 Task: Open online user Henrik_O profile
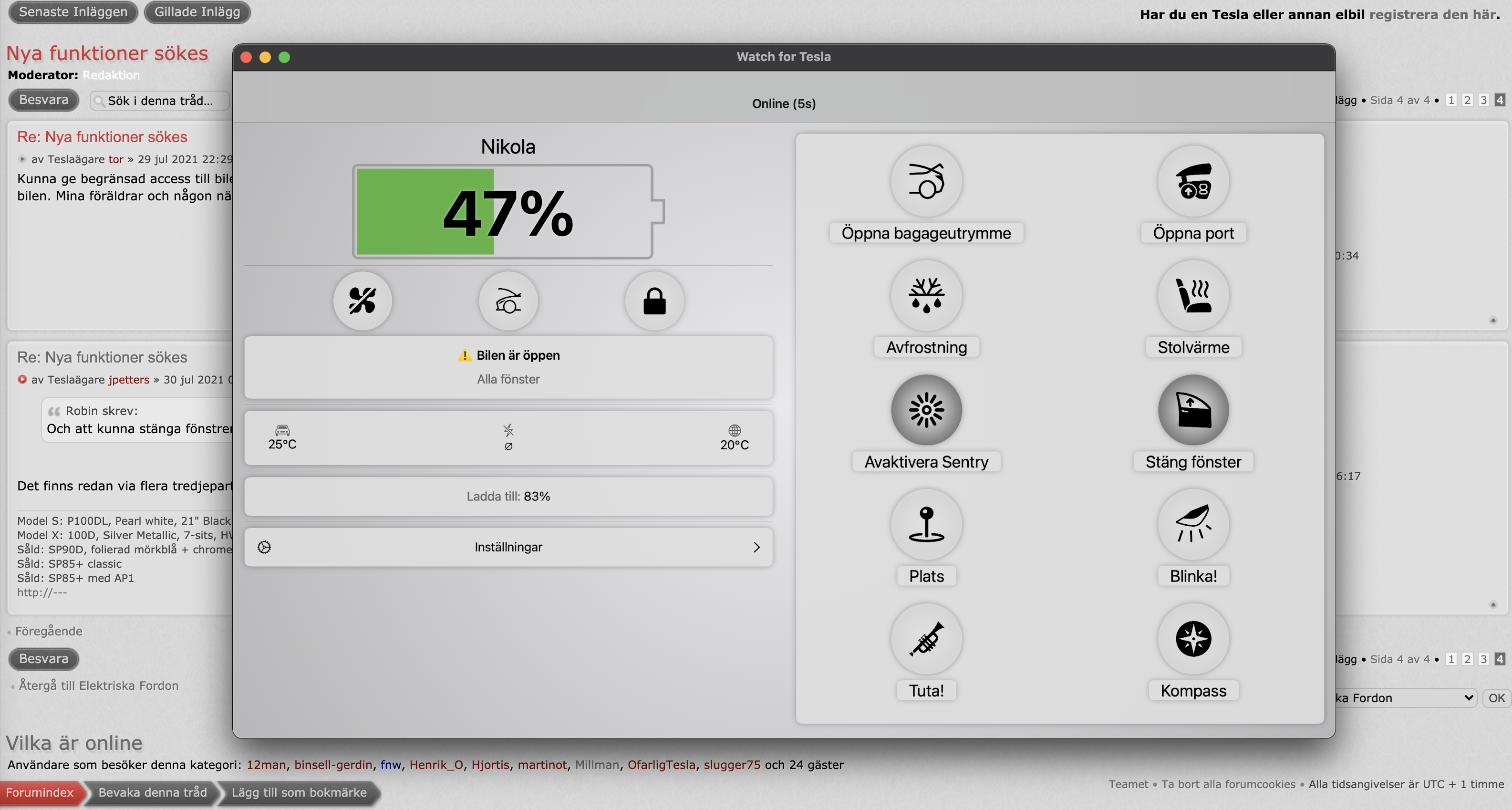pyautogui.click(x=436, y=765)
